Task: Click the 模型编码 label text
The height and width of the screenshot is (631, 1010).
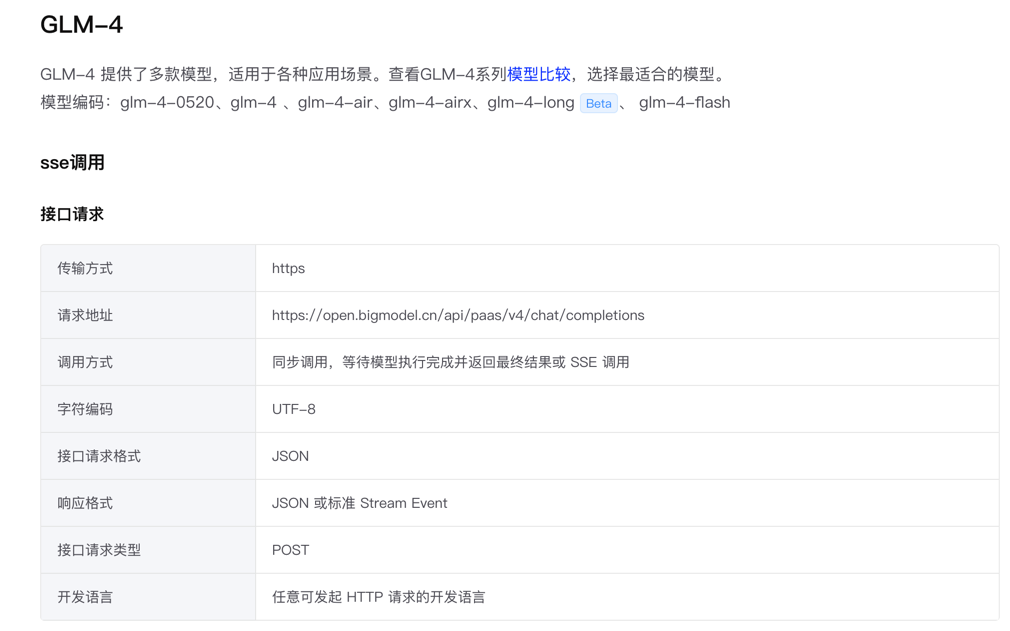Action: coord(71,103)
